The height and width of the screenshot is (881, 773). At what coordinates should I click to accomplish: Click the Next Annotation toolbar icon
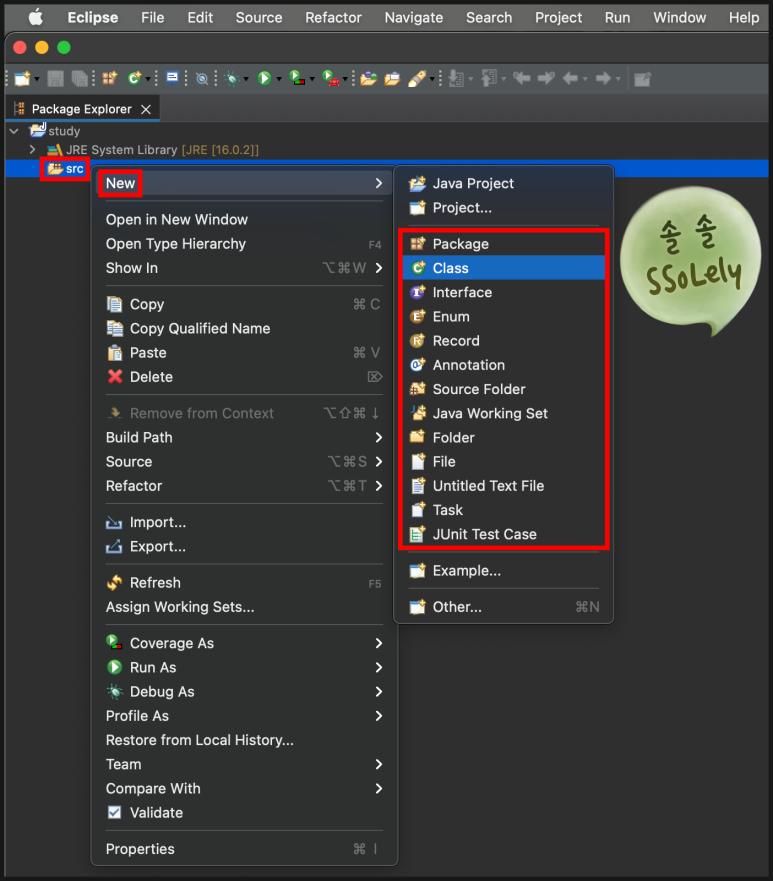tap(456, 79)
